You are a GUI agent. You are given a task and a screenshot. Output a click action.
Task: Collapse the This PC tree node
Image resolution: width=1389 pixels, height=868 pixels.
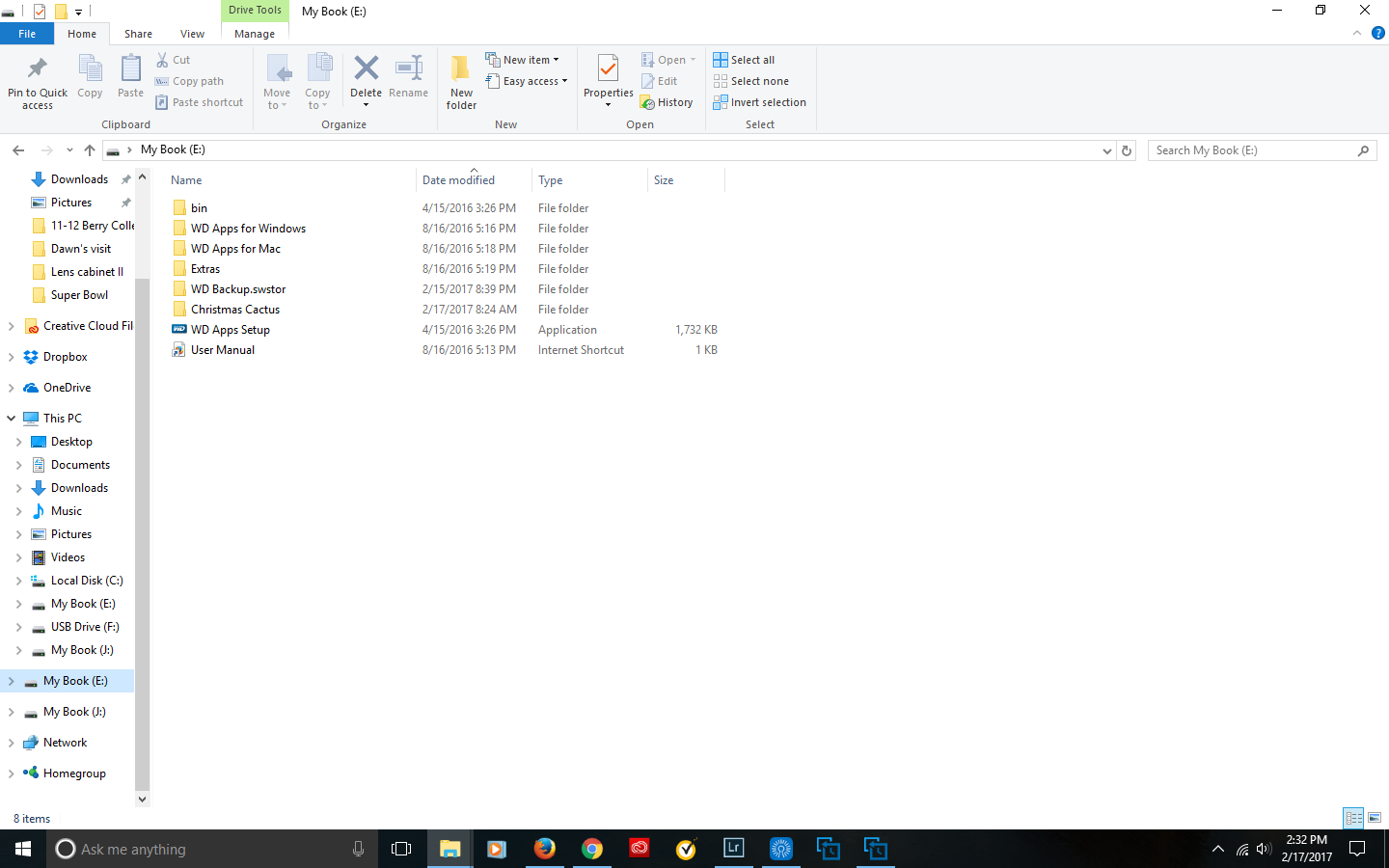tap(12, 419)
